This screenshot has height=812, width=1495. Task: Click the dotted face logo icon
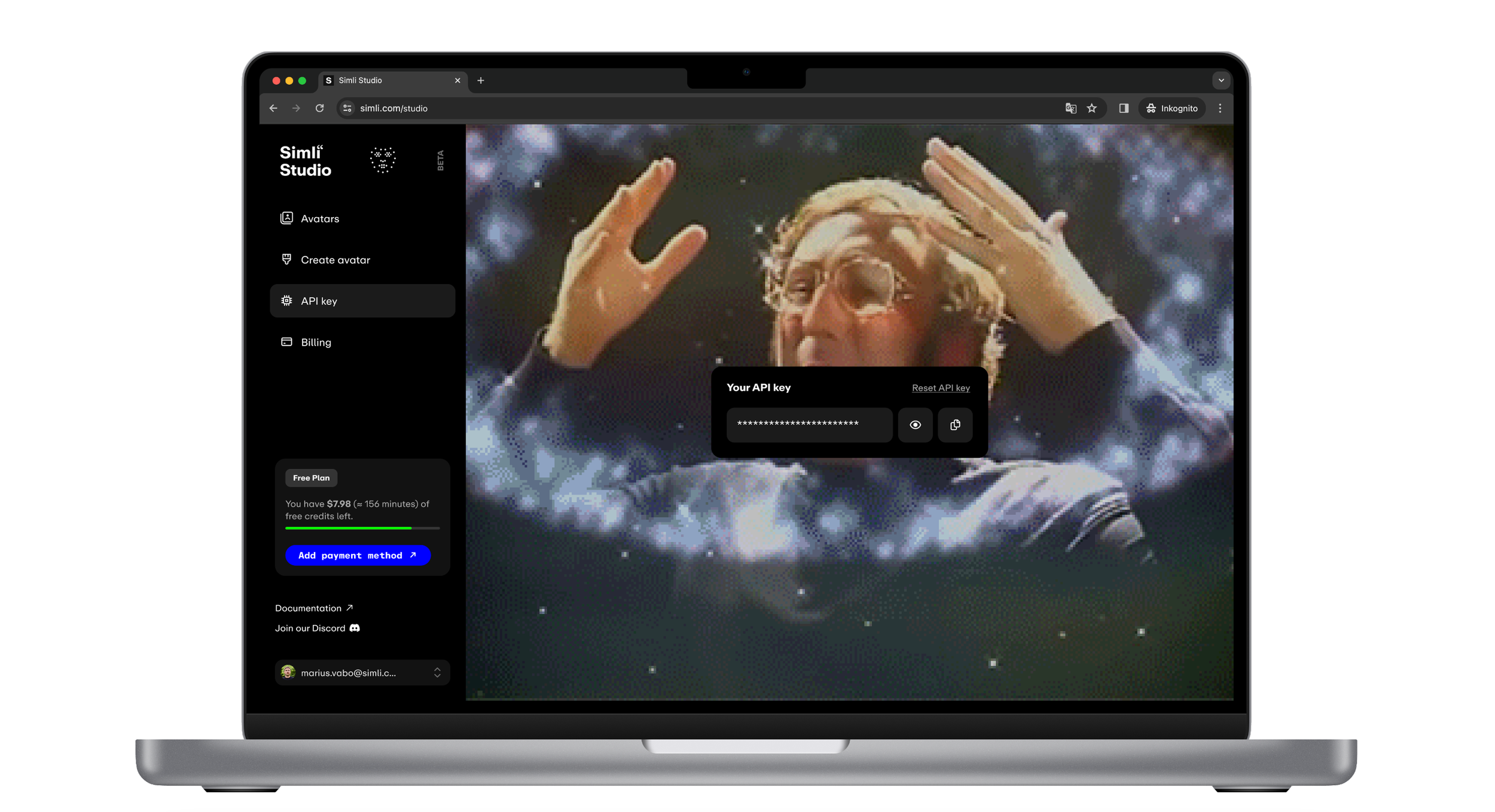pos(383,160)
